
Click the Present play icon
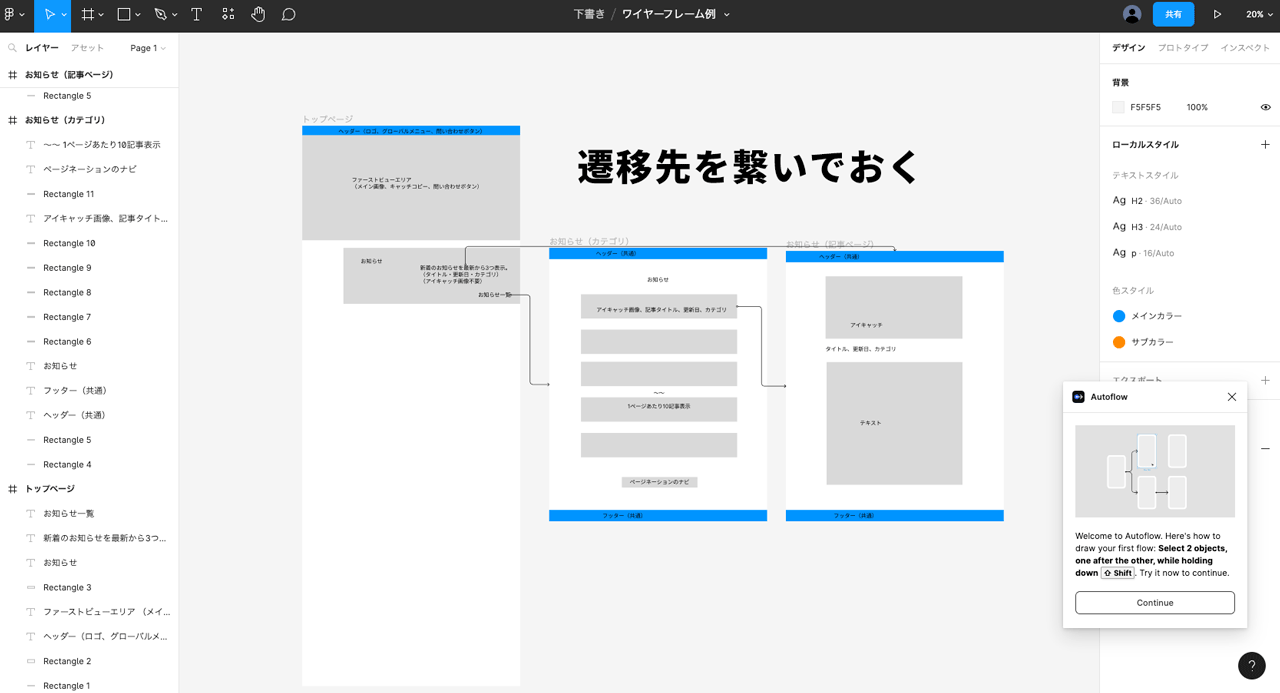tap(1217, 15)
